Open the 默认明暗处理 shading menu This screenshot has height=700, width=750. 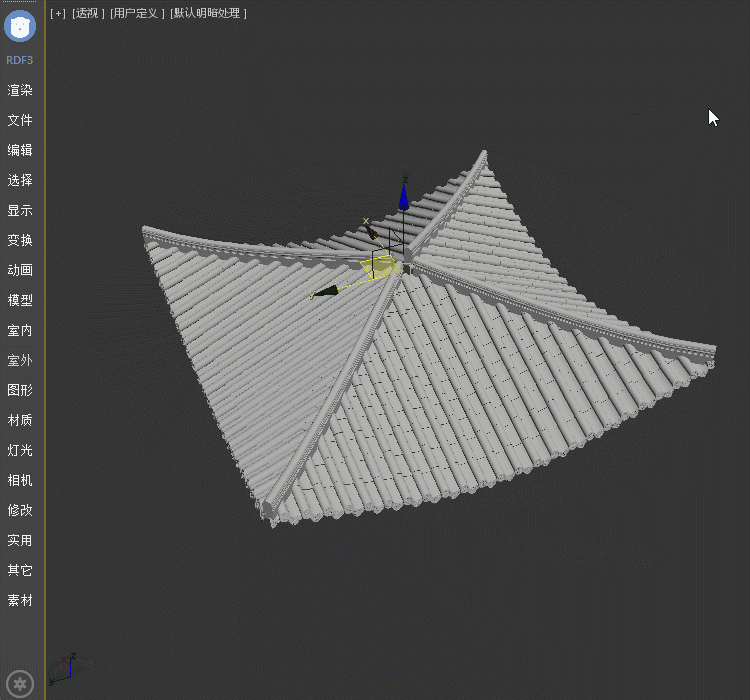209,13
